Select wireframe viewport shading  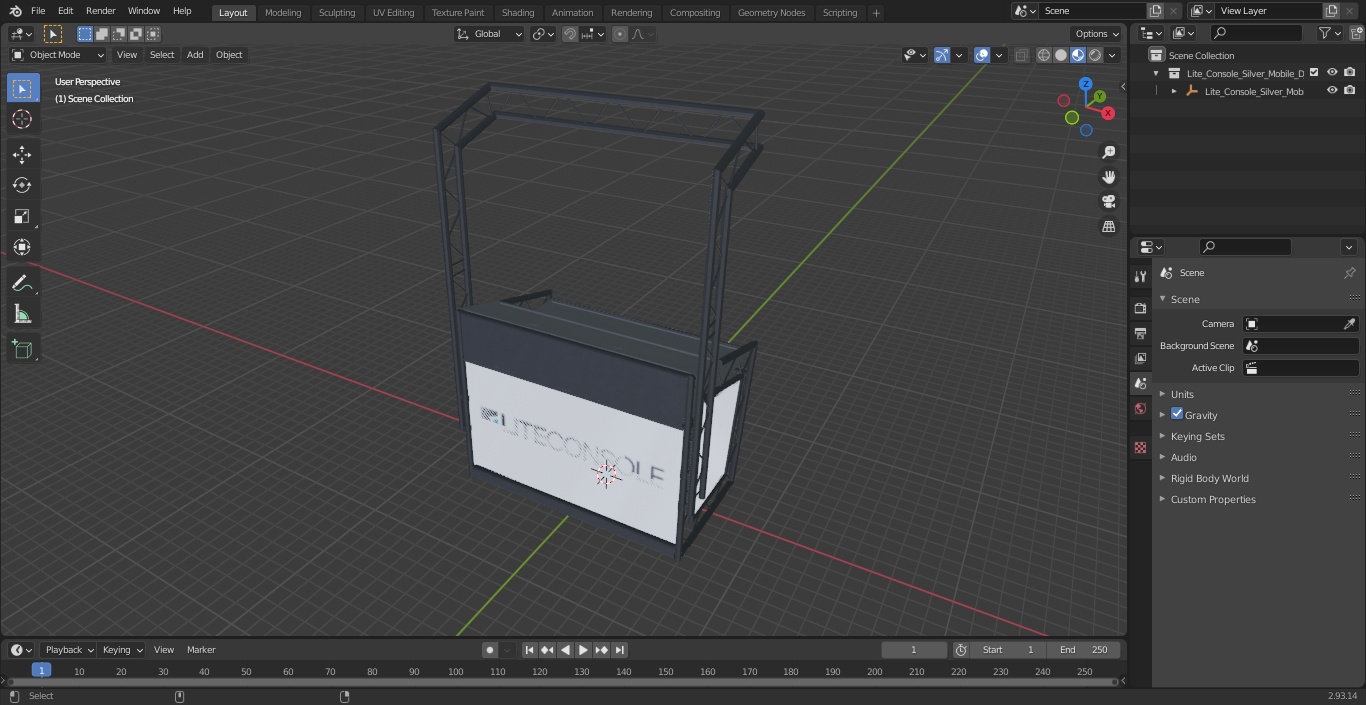click(x=1043, y=55)
